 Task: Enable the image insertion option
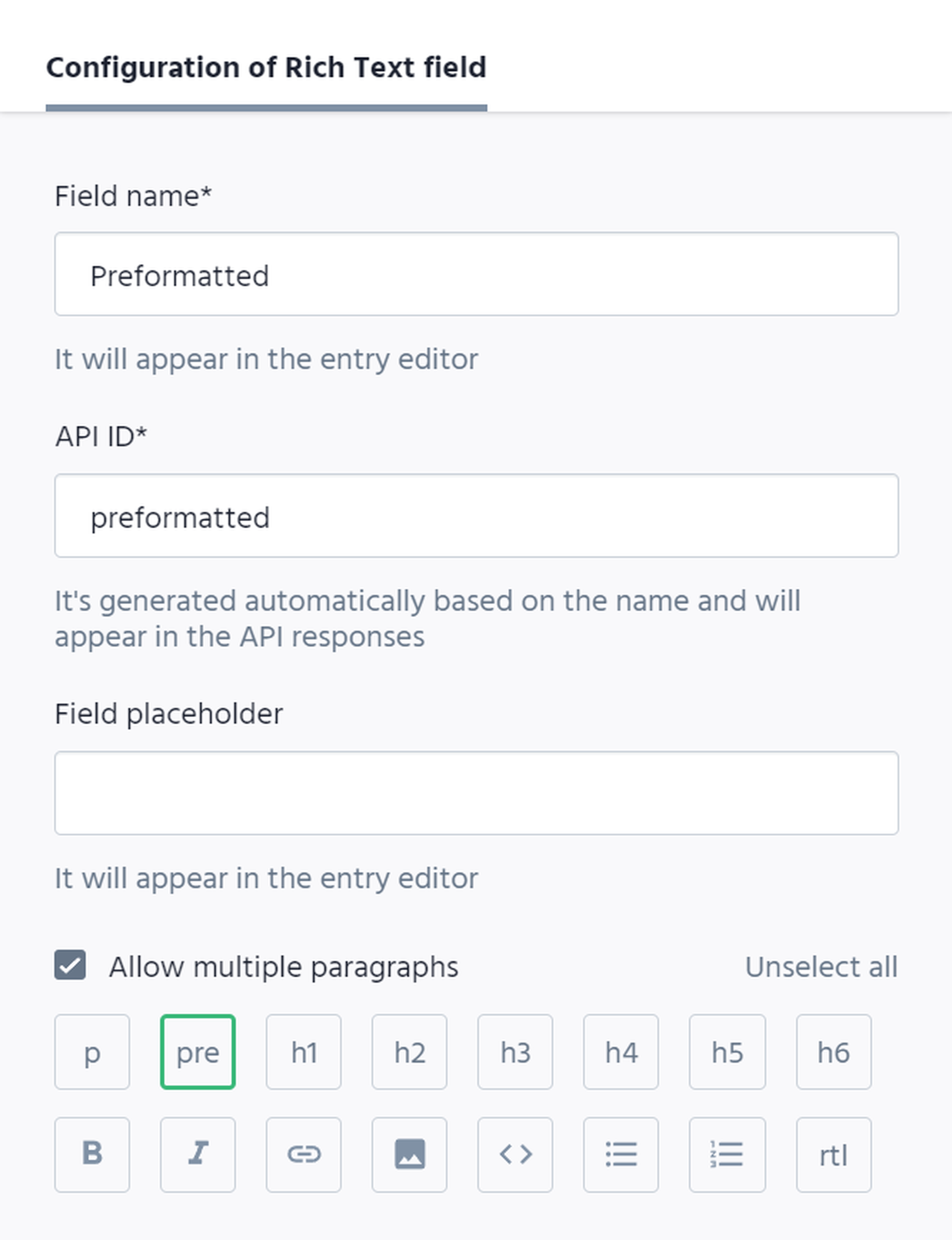pyautogui.click(x=409, y=1154)
